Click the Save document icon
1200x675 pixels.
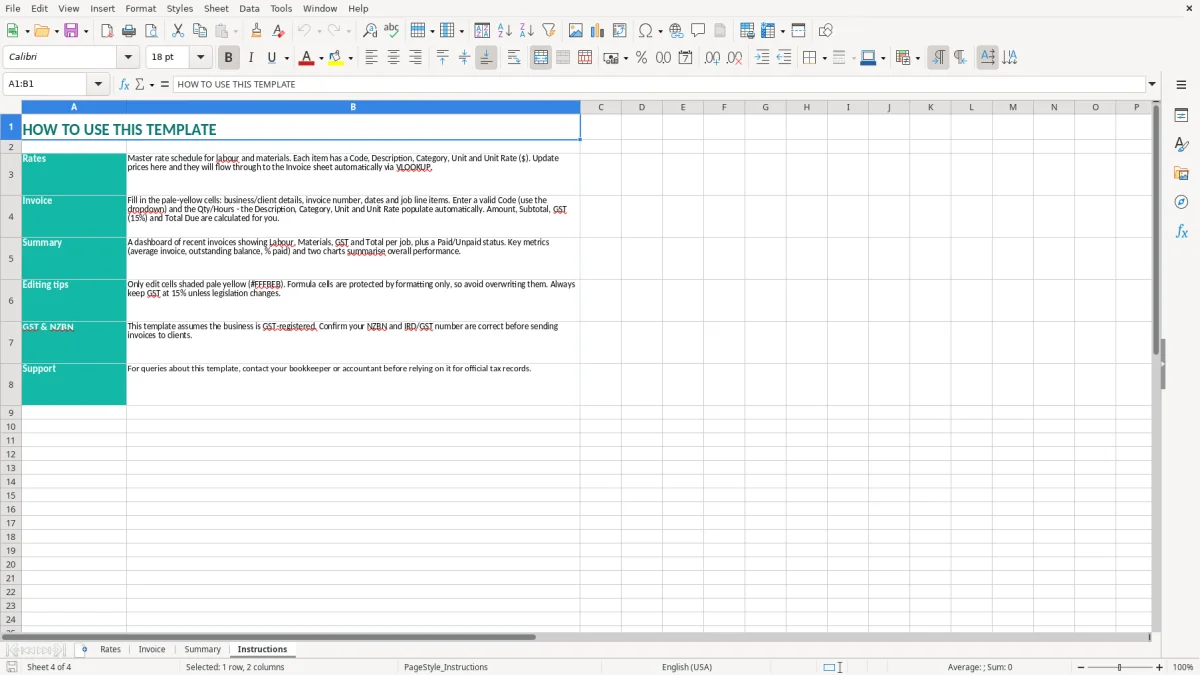pyautogui.click(x=71, y=31)
